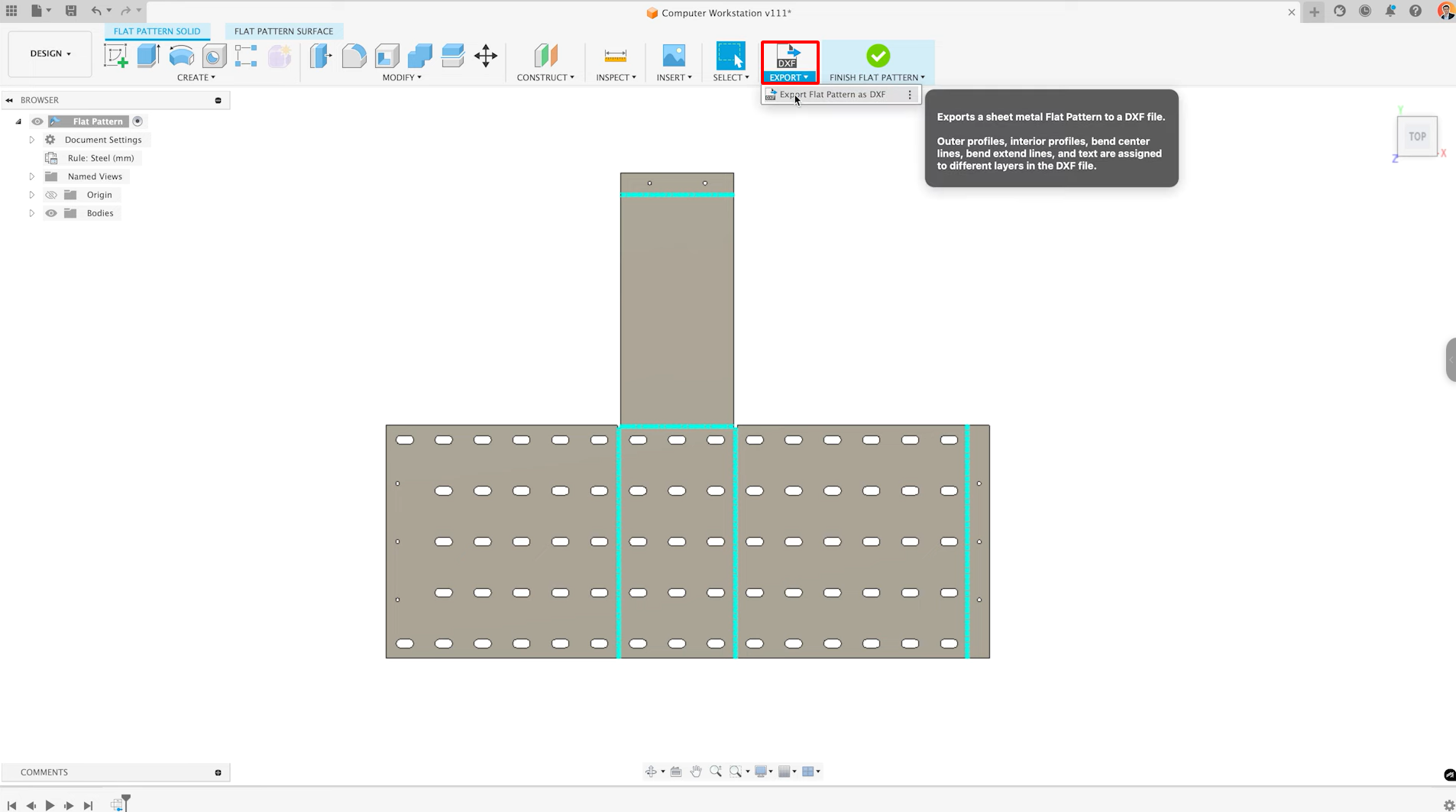Click the Insert image icon

[x=674, y=56]
